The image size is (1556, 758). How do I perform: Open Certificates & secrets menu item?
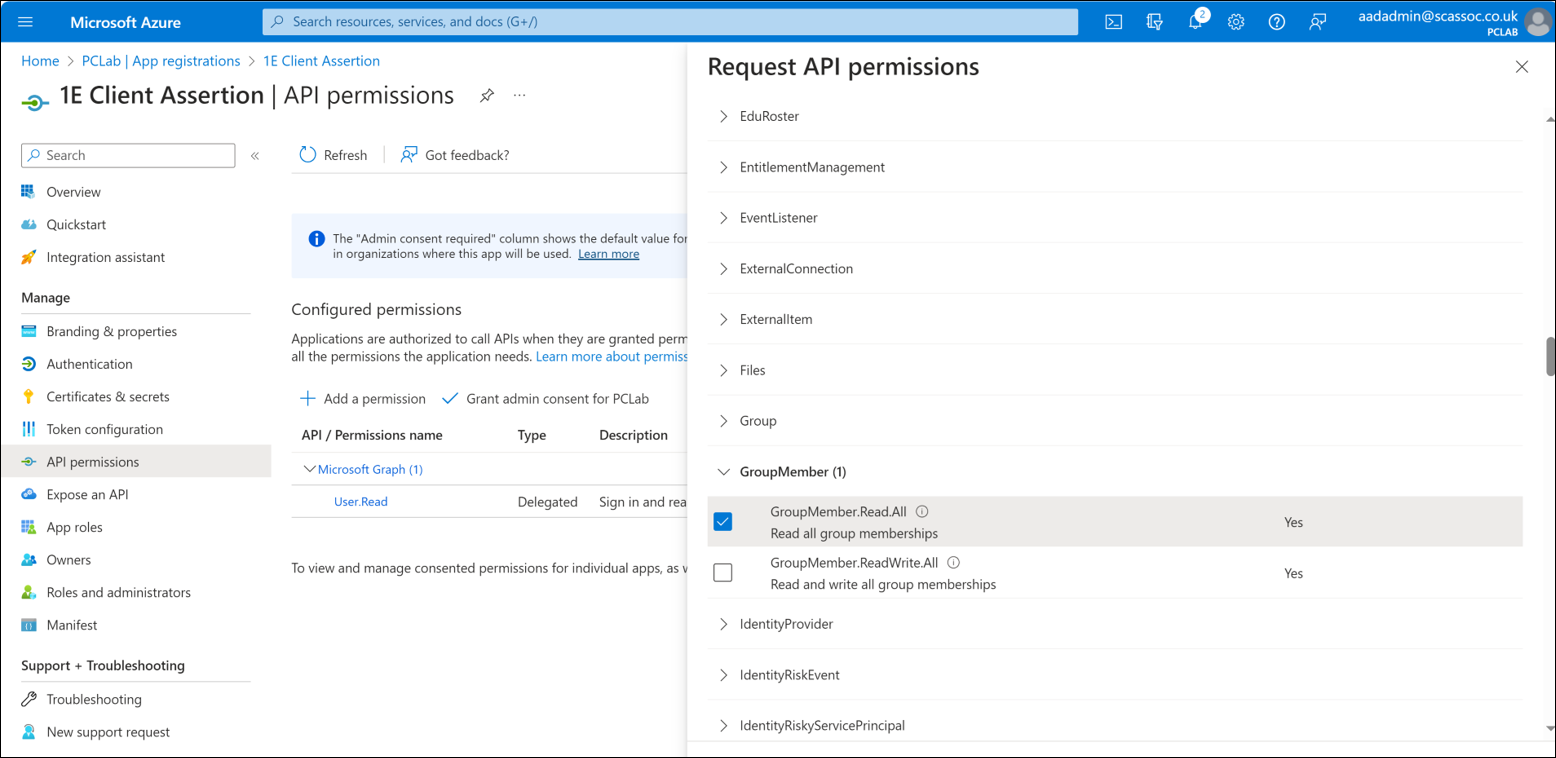pyautogui.click(x=108, y=397)
